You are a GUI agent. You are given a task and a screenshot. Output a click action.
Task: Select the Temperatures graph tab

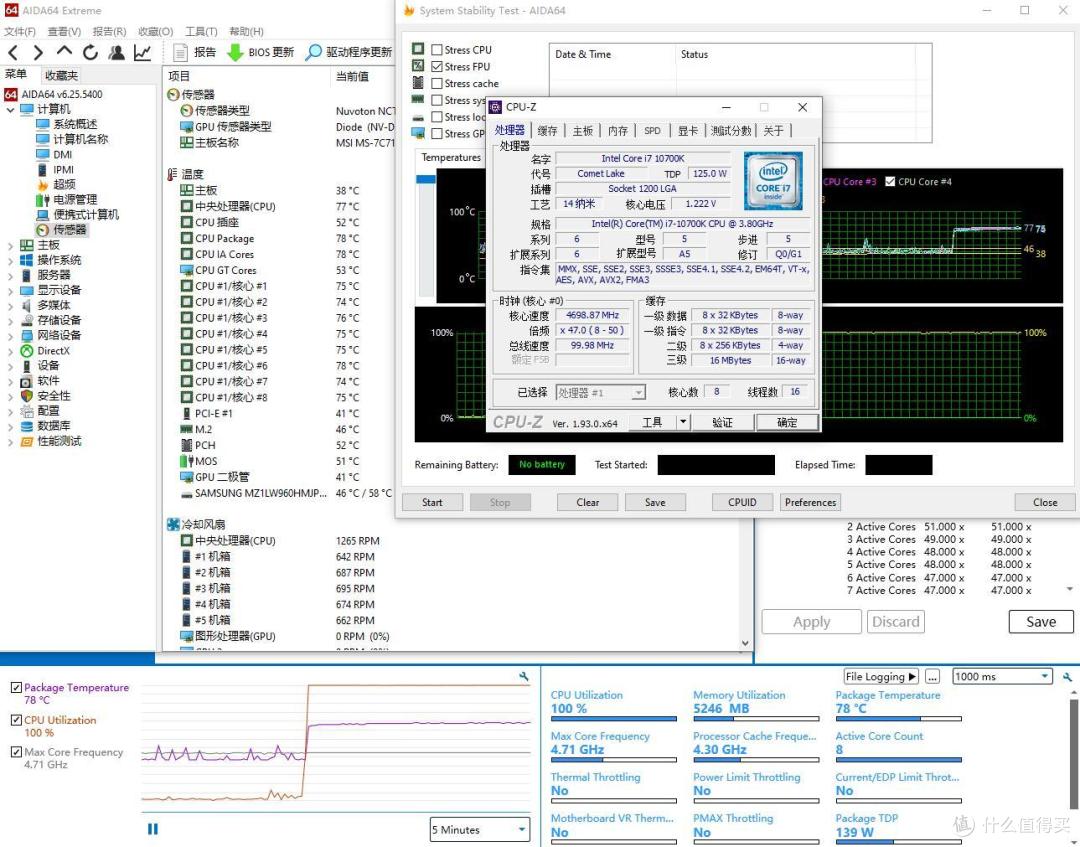pyautogui.click(x=451, y=158)
